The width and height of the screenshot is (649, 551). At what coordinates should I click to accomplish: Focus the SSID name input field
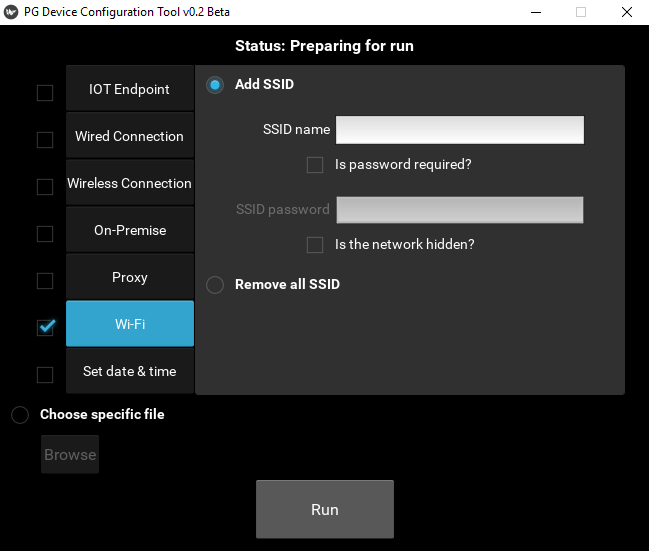[x=459, y=130]
